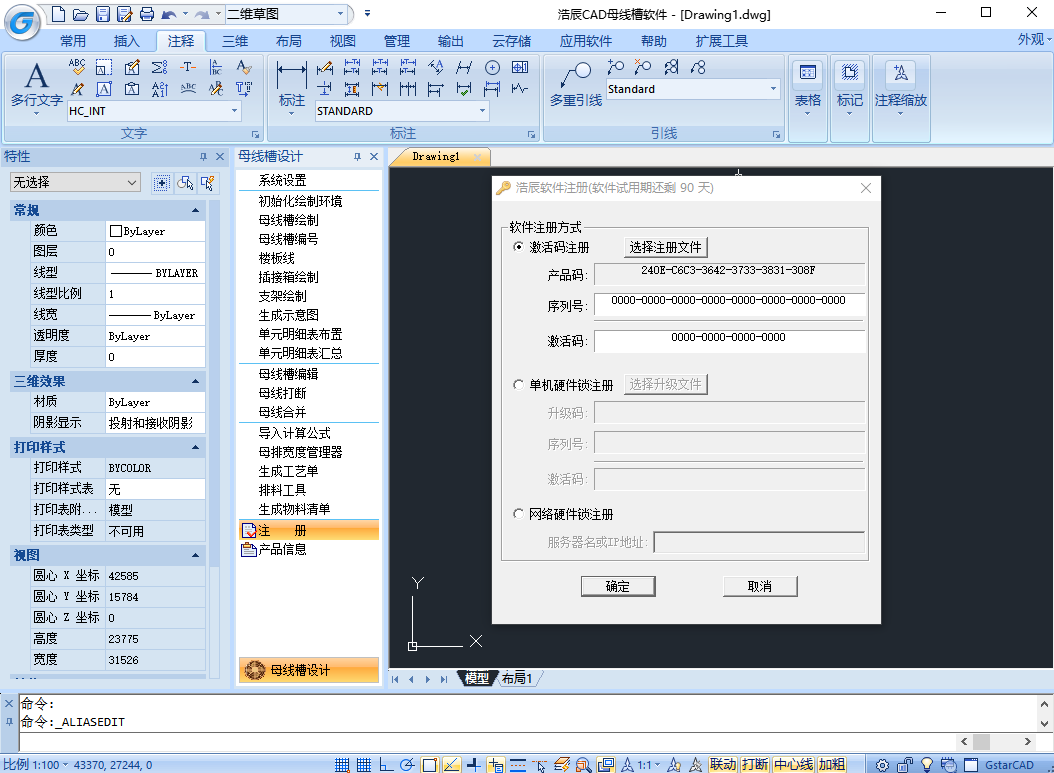Switch to the 视图 ribbon tab
The image size is (1054, 773).
click(x=343, y=41)
